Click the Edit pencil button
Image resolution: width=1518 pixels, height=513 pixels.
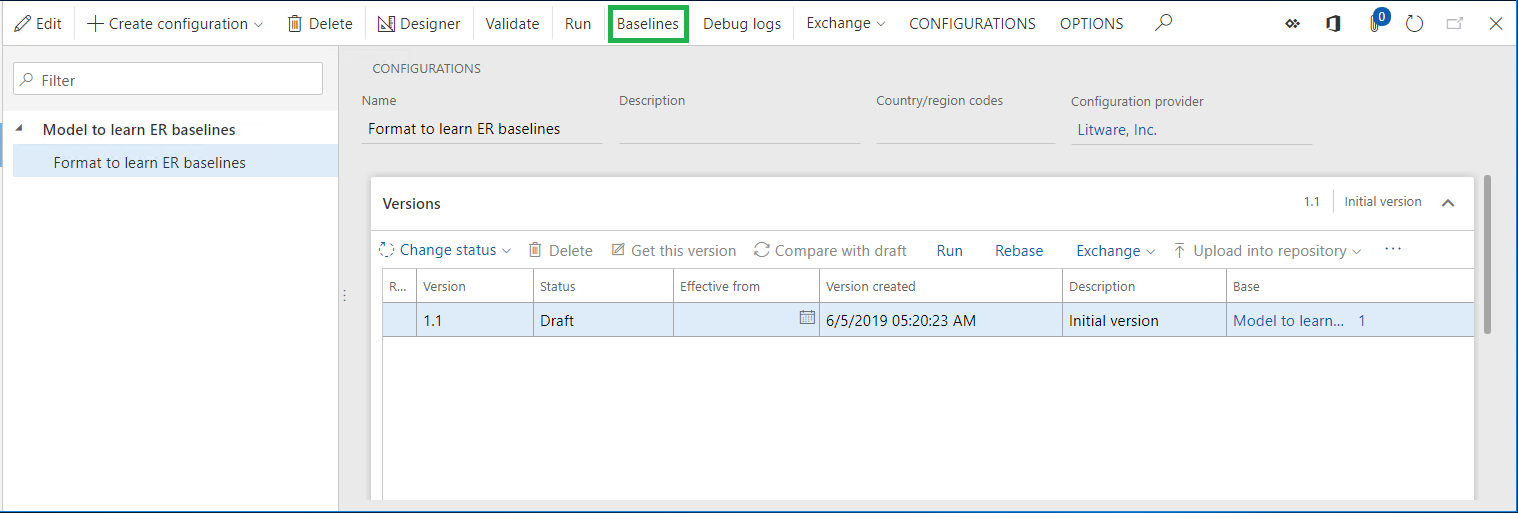(38, 24)
